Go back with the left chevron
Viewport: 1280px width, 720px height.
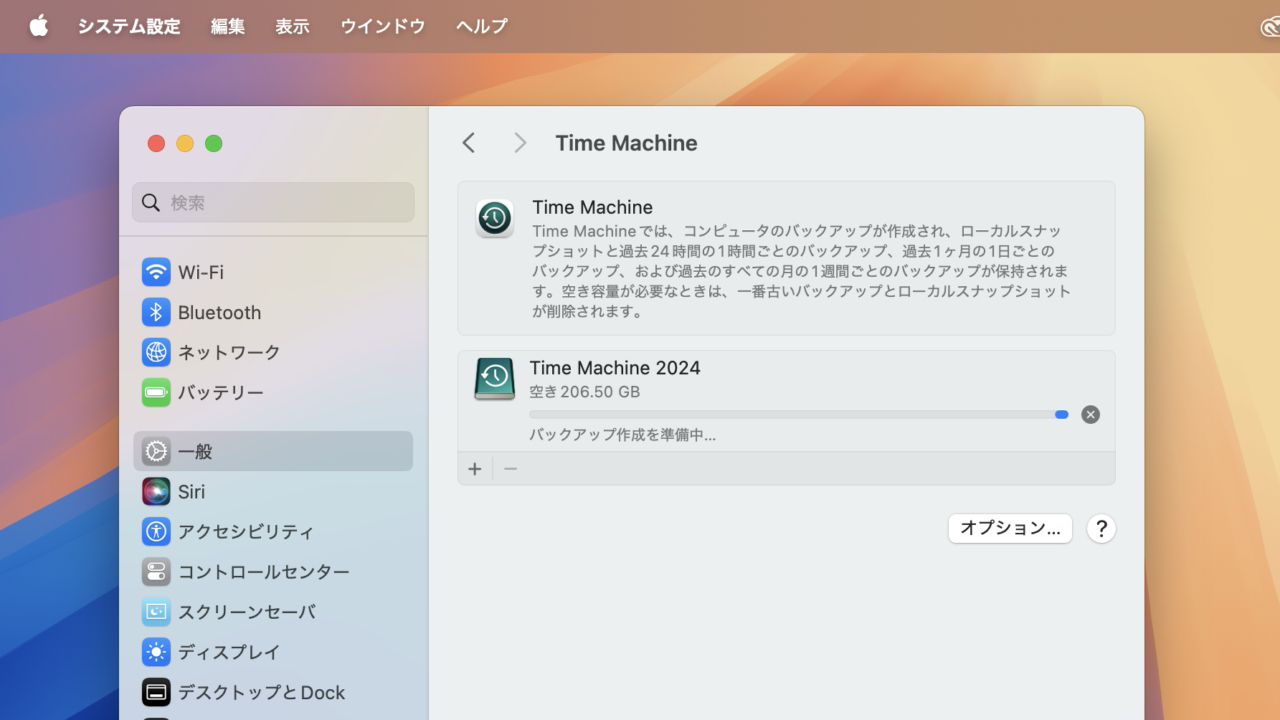tap(469, 143)
